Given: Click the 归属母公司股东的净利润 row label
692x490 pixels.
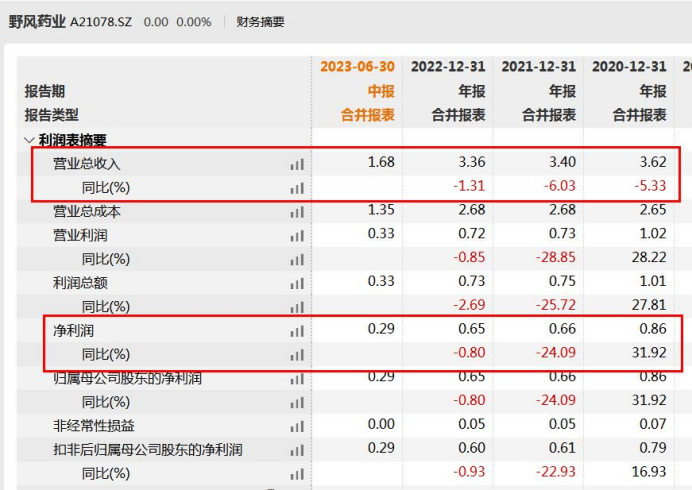Looking at the screenshot, I should [127, 378].
